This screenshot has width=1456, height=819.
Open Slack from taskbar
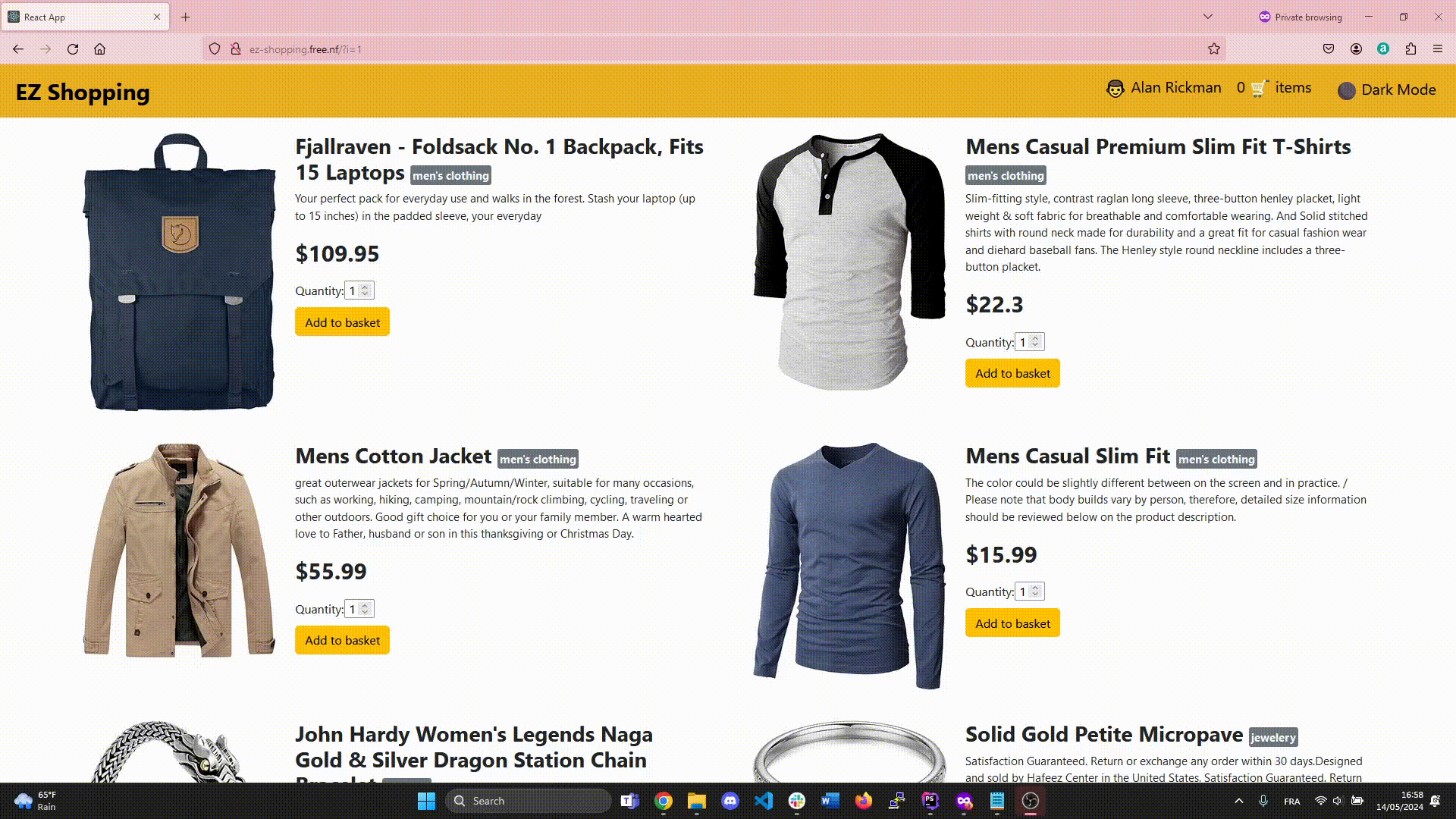pyautogui.click(x=797, y=801)
